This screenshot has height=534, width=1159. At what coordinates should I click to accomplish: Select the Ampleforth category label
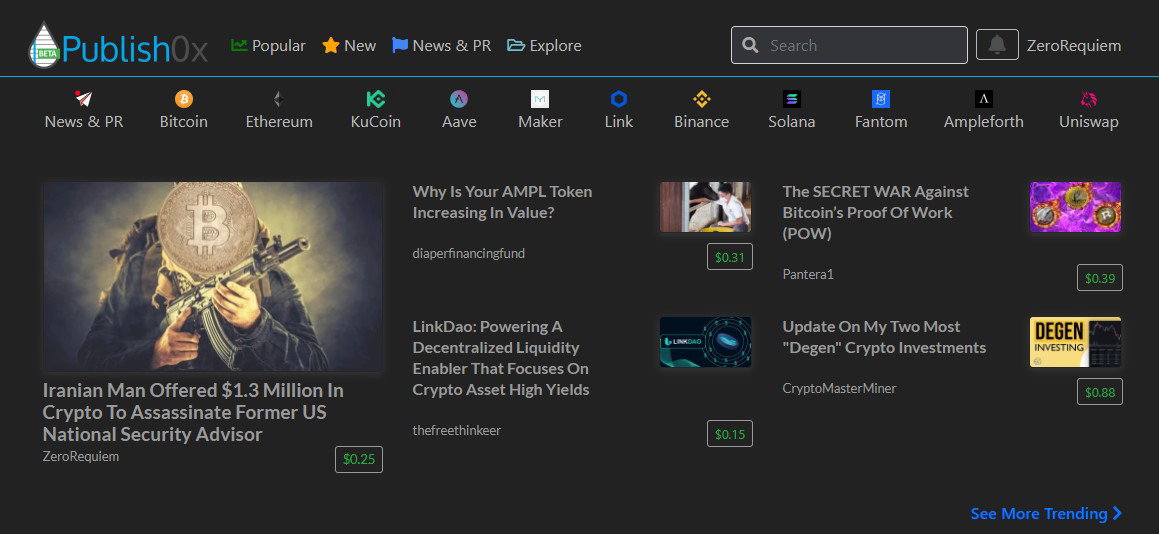click(984, 122)
